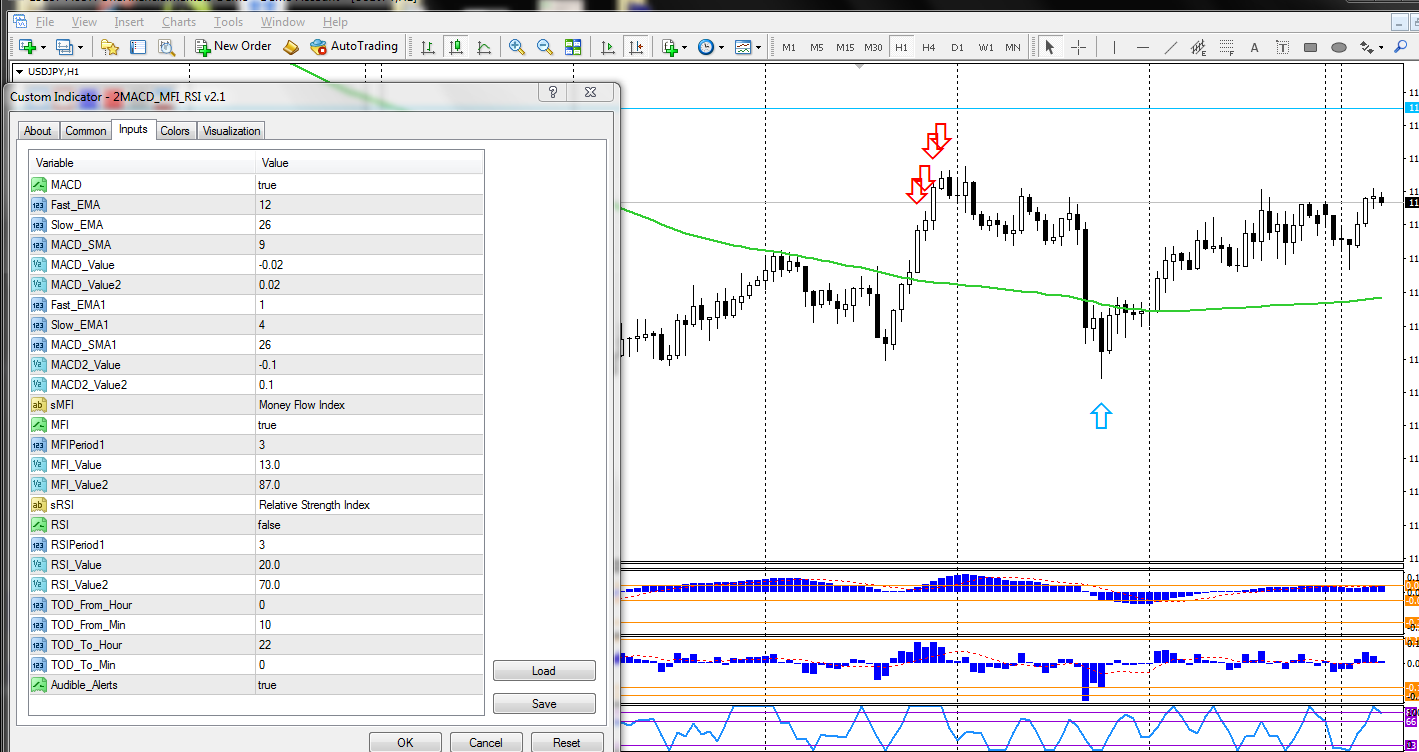Viewport: 1419px width, 752px height.
Task: Click the MFI_Value2 field showing 87.0
Action: point(370,485)
